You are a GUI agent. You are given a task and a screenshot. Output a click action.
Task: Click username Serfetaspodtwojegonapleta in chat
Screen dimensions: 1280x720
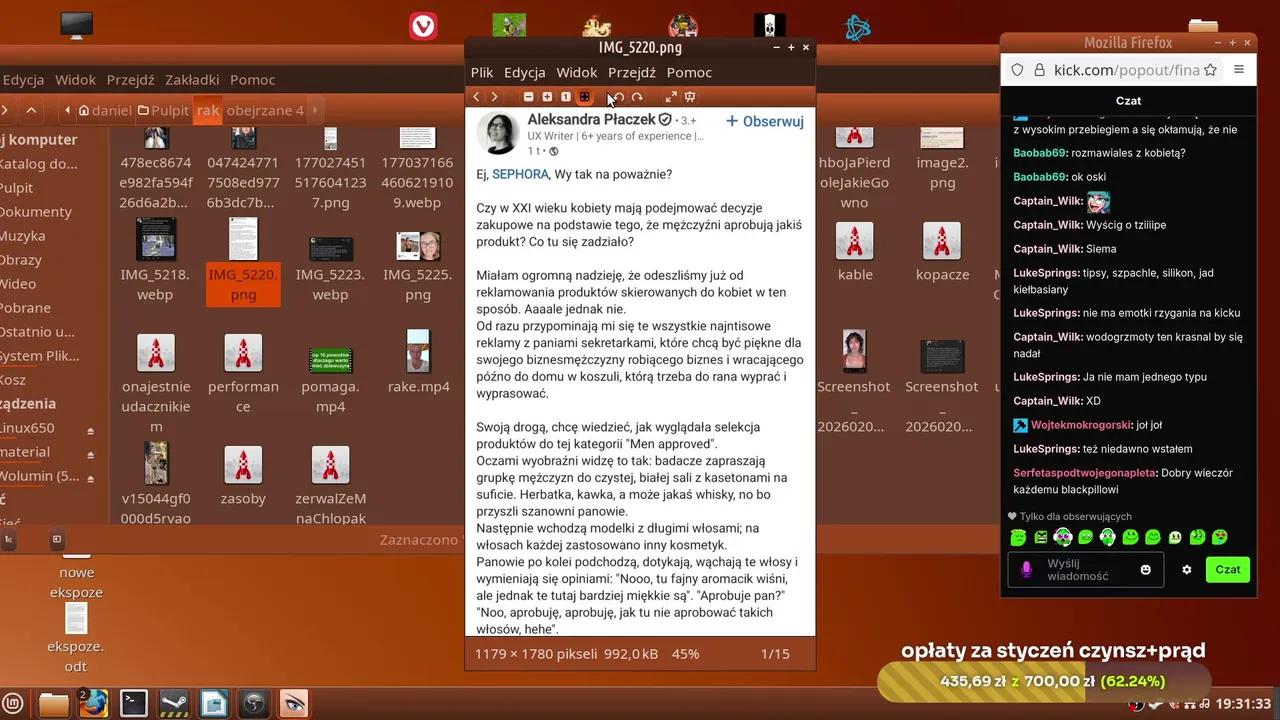coord(1083,473)
